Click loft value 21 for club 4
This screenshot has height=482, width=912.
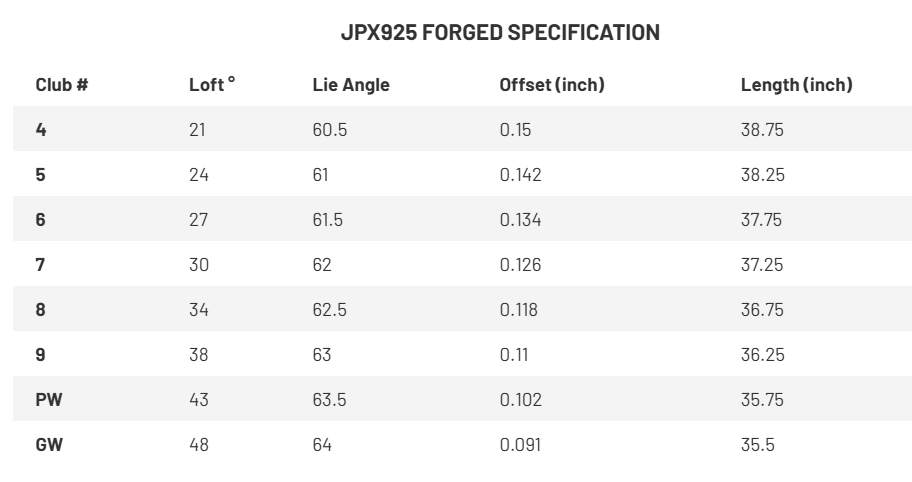tap(197, 130)
